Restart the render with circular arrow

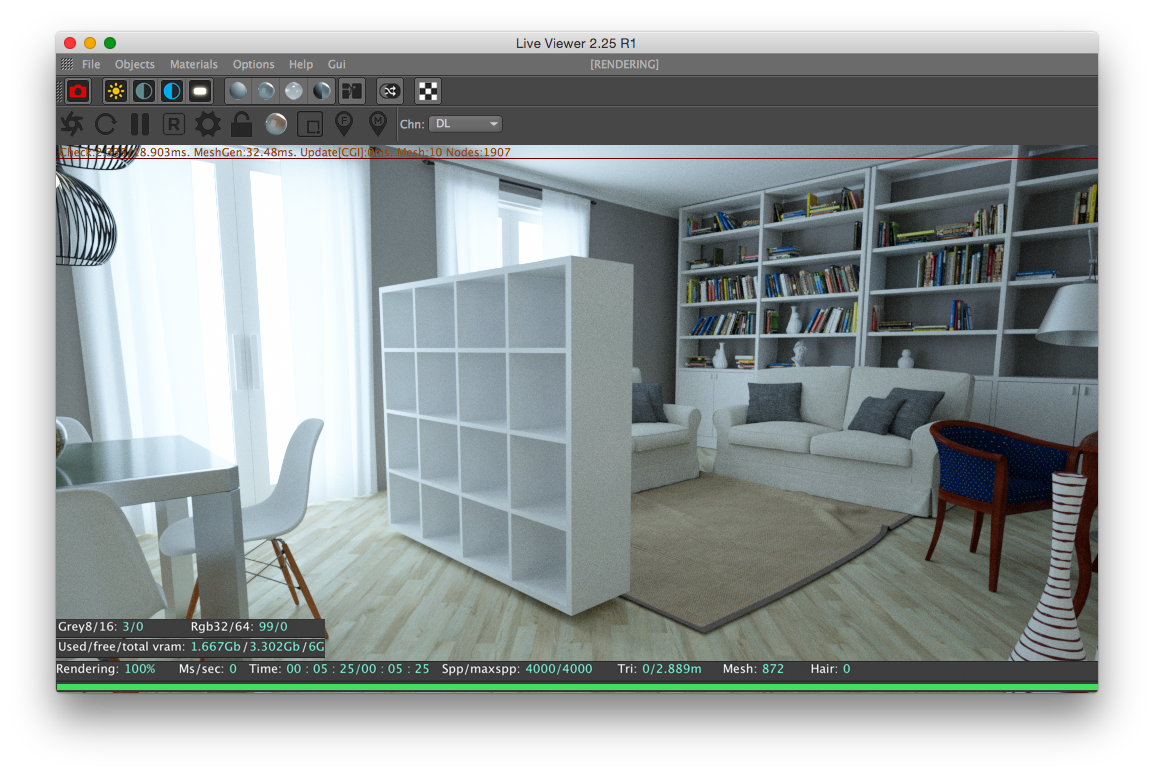106,124
